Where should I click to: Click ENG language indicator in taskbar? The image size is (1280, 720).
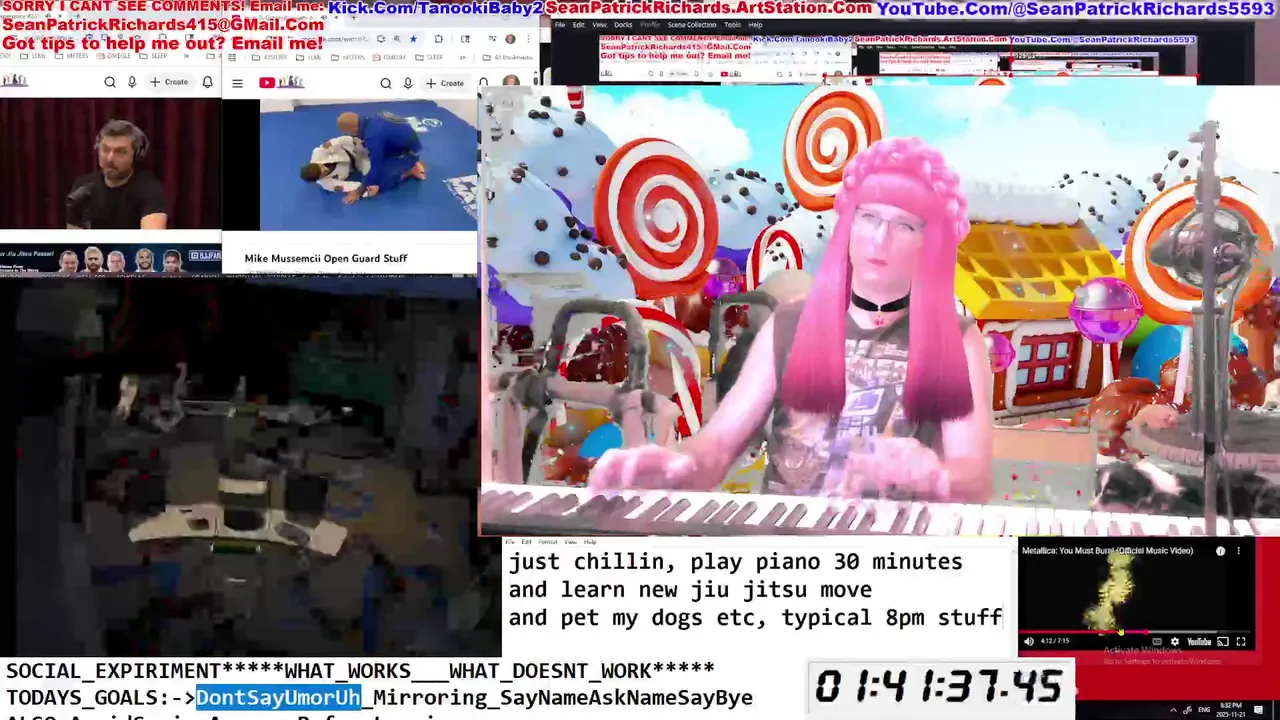tap(1204, 710)
